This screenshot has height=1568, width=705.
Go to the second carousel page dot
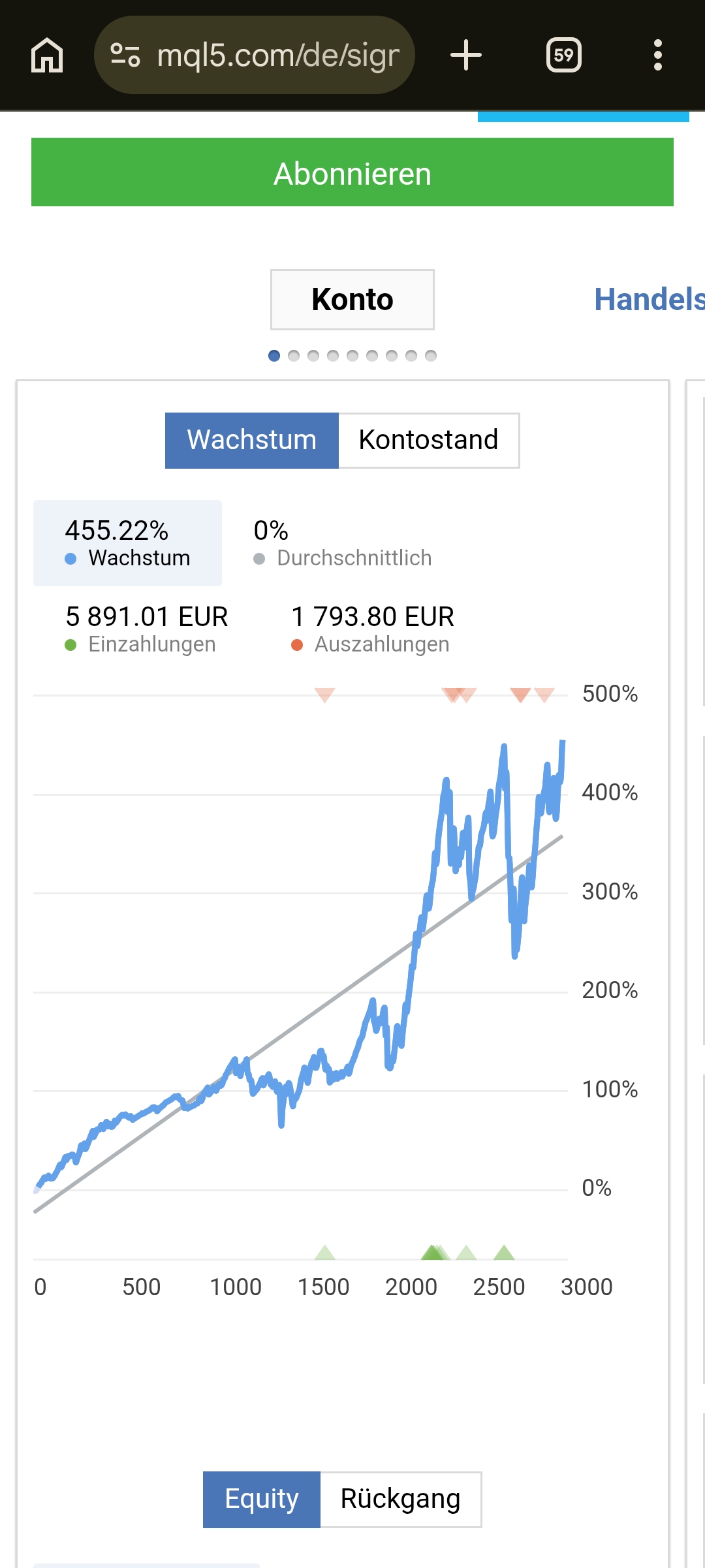[x=294, y=356]
